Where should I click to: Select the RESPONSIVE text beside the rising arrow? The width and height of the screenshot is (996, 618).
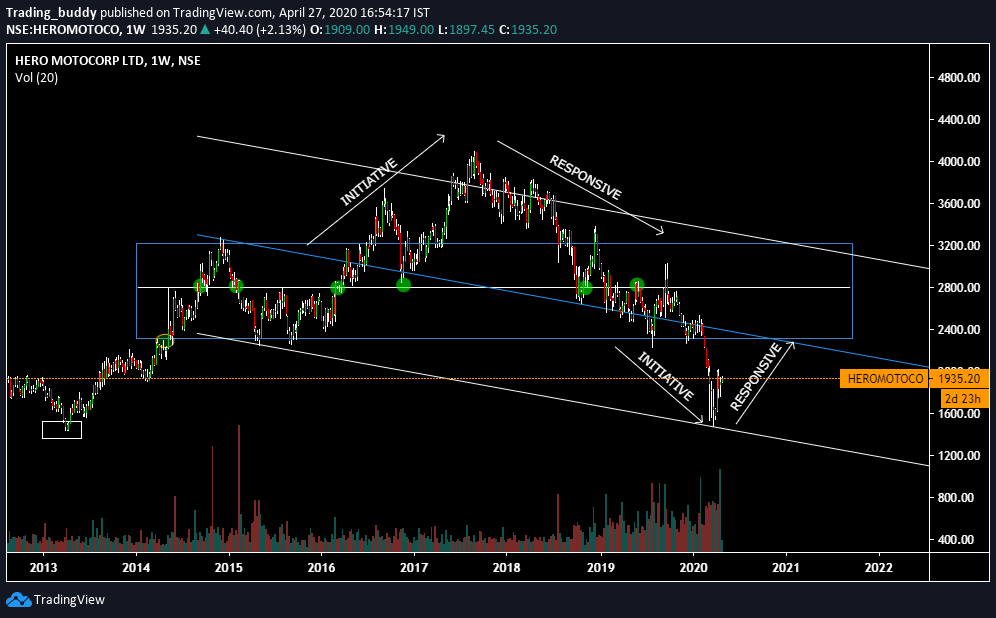pos(756,377)
